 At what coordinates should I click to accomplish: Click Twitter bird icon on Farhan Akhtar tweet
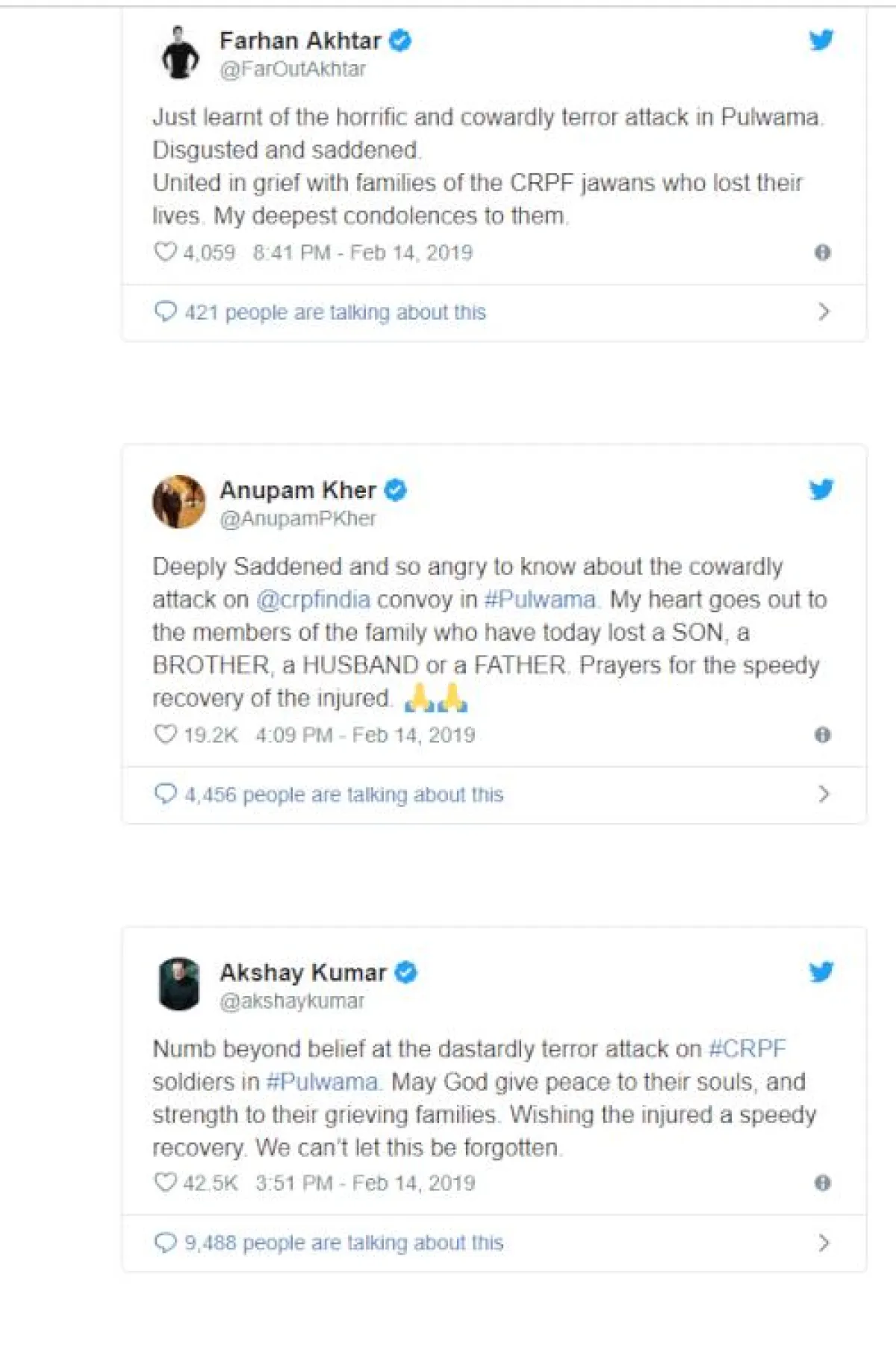coord(821,40)
